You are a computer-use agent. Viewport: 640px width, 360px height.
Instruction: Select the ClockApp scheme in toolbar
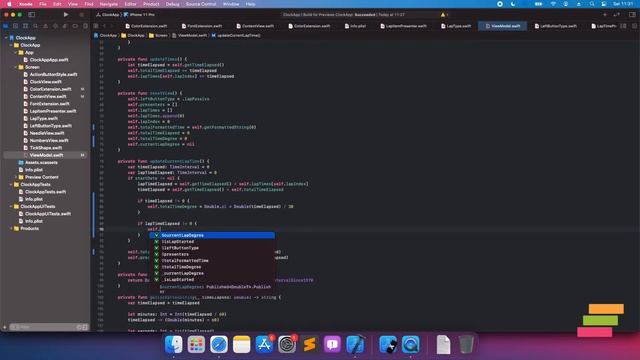click(x=108, y=15)
